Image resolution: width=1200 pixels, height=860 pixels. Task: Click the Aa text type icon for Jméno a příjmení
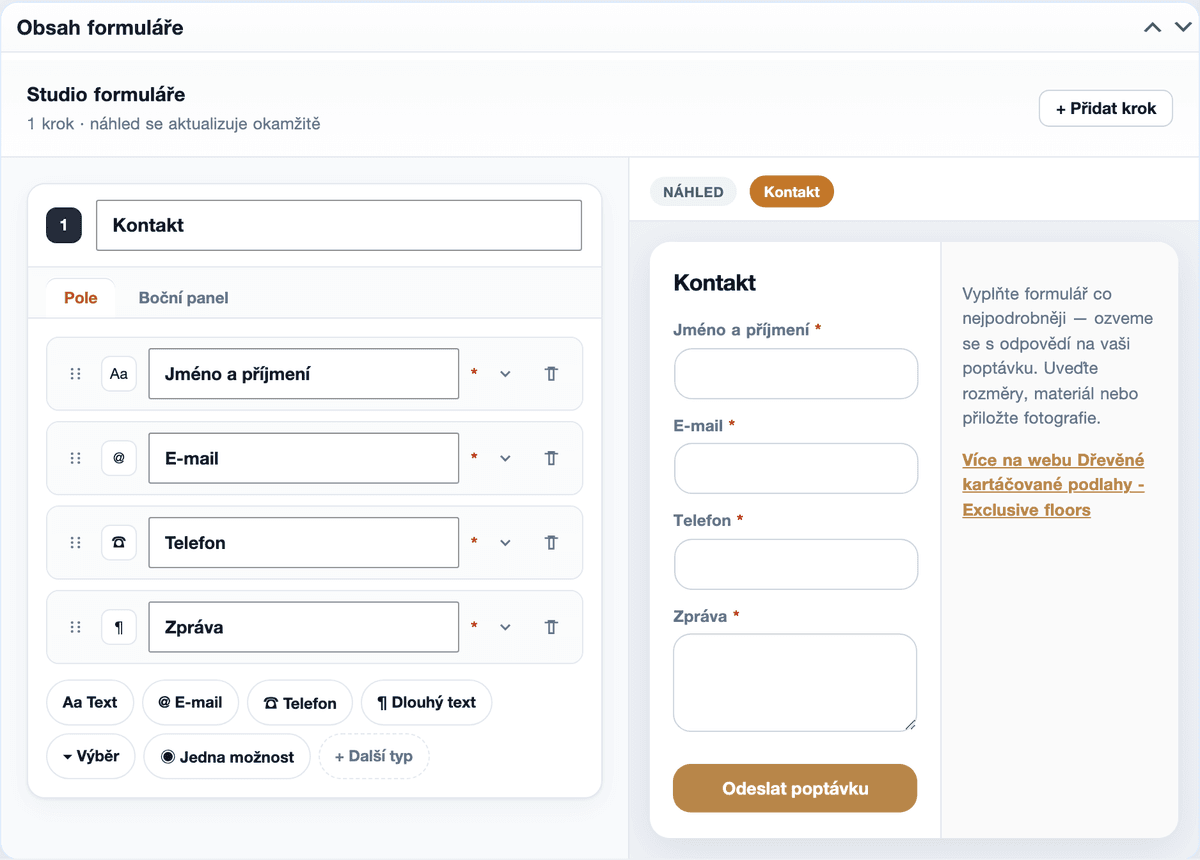click(x=119, y=374)
